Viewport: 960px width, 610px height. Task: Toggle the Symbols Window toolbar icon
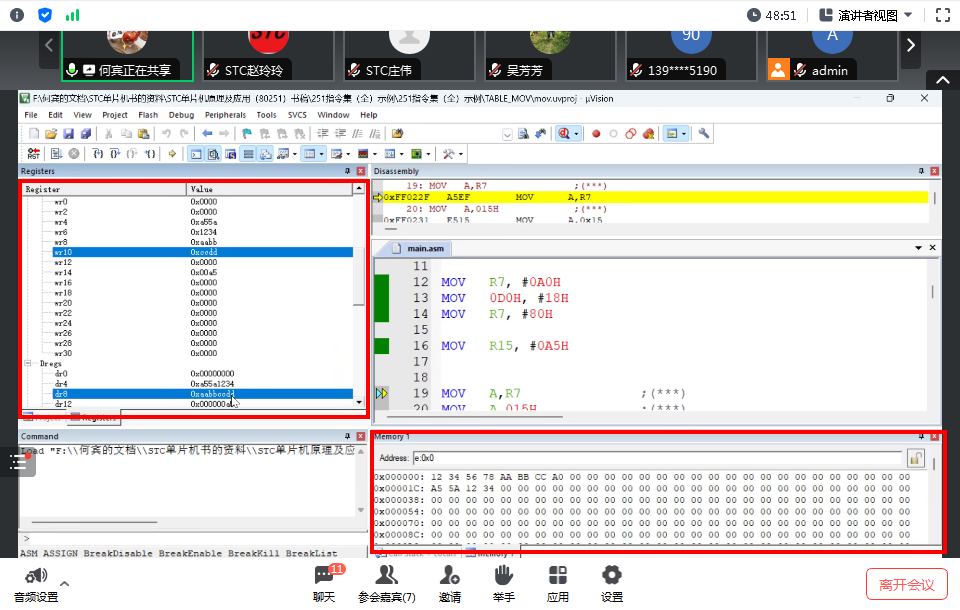[x=231, y=154]
